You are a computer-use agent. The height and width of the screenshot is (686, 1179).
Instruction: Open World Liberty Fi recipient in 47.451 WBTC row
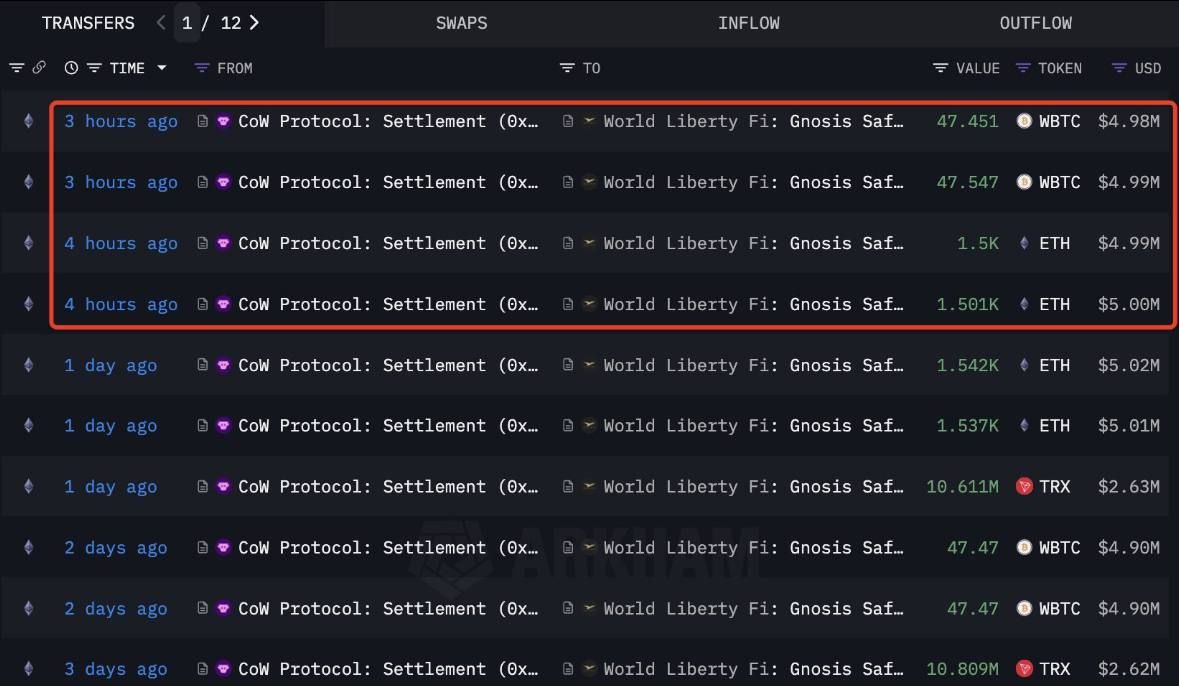pos(753,121)
